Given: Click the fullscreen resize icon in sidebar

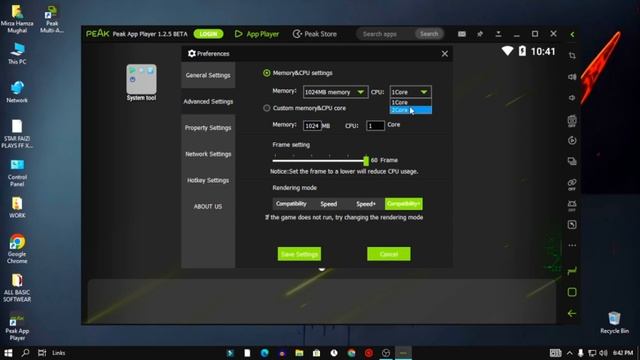Looking at the screenshot, I should (572, 224).
